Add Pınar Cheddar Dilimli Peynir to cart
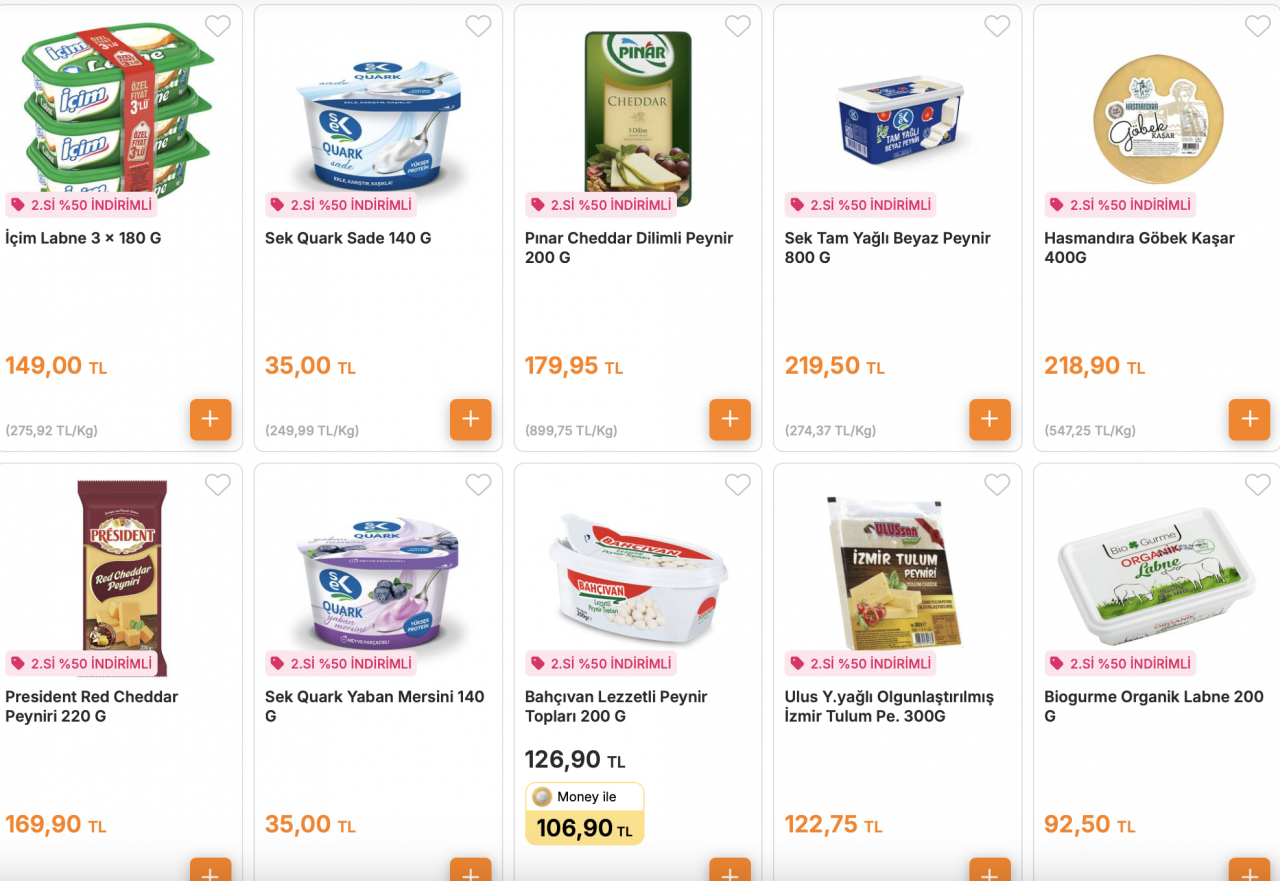Screen dimensions: 1280x881 point(730,420)
